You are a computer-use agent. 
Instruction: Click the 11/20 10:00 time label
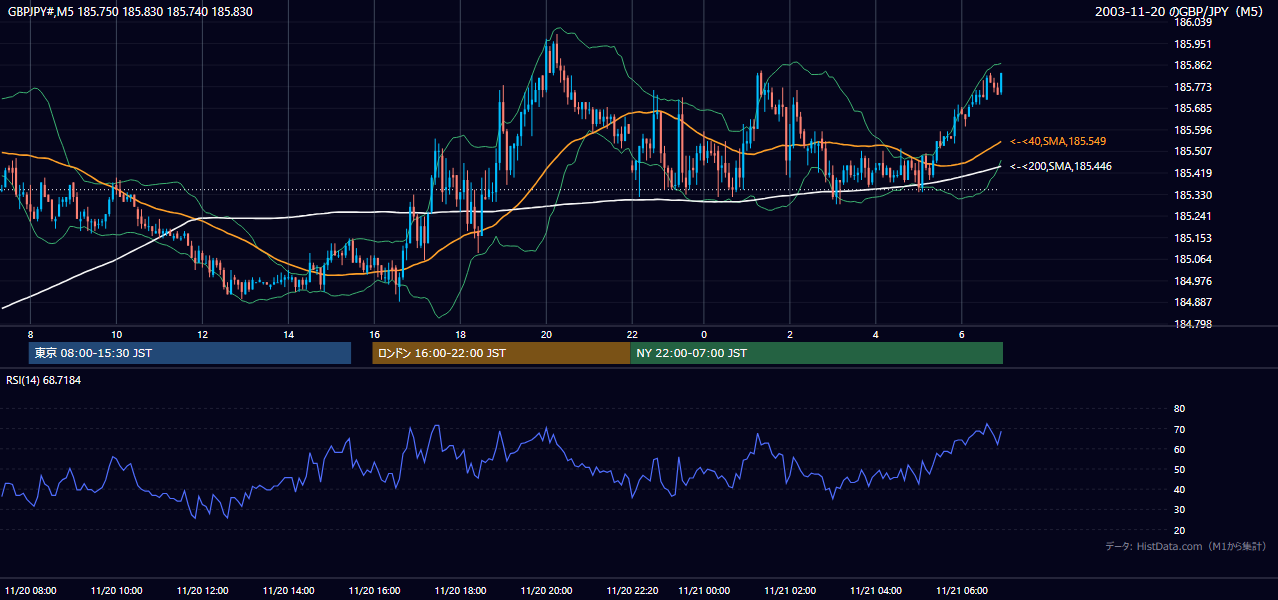pos(117,590)
